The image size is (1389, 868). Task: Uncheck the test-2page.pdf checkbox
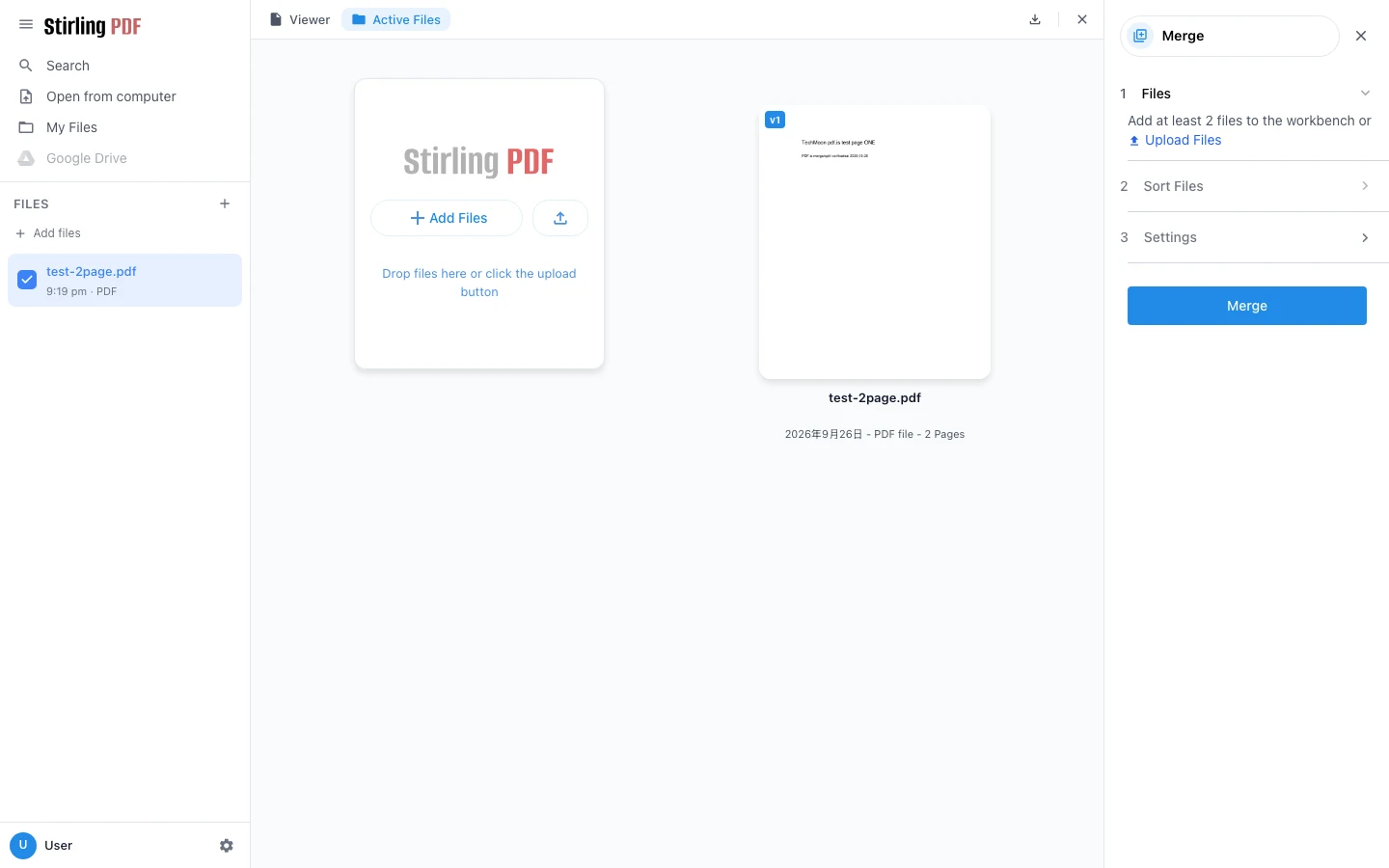[27, 280]
